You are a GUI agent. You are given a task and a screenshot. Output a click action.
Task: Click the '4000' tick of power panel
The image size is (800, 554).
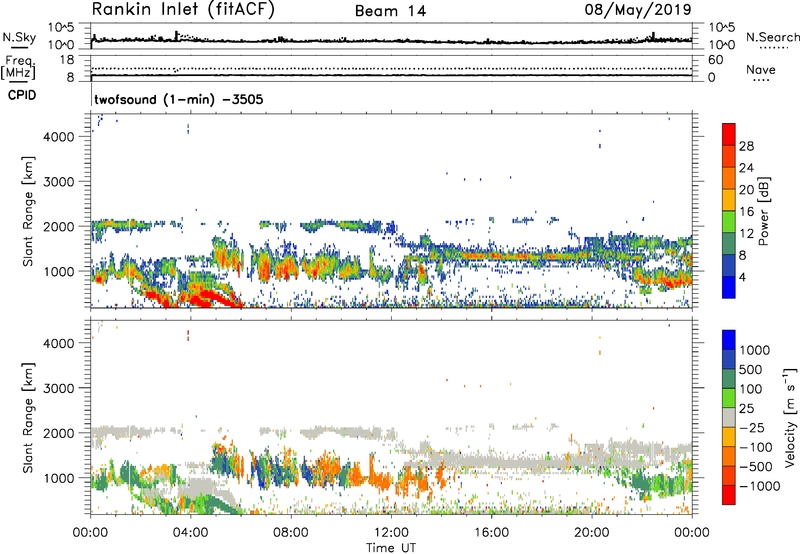59,137
